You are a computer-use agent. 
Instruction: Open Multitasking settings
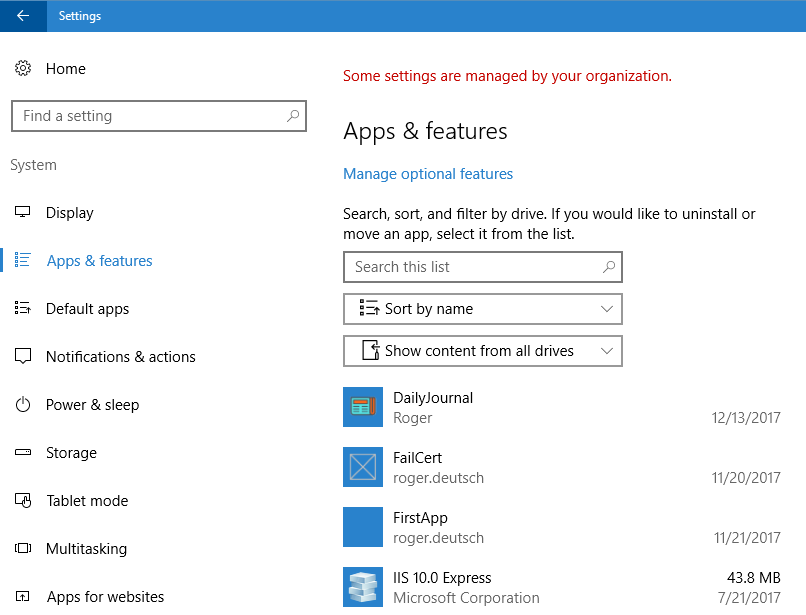click(x=86, y=549)
